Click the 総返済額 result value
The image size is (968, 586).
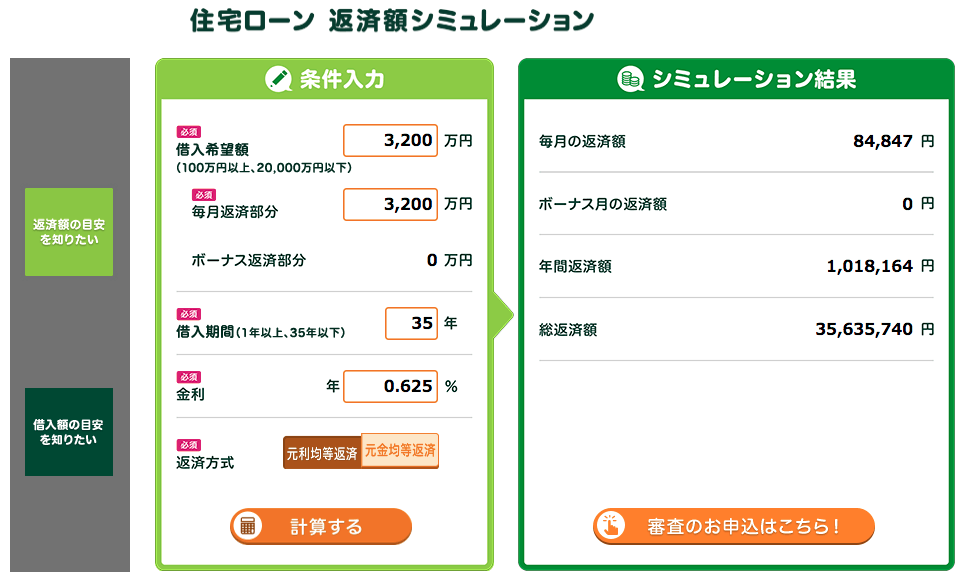[x=864, y=329]
